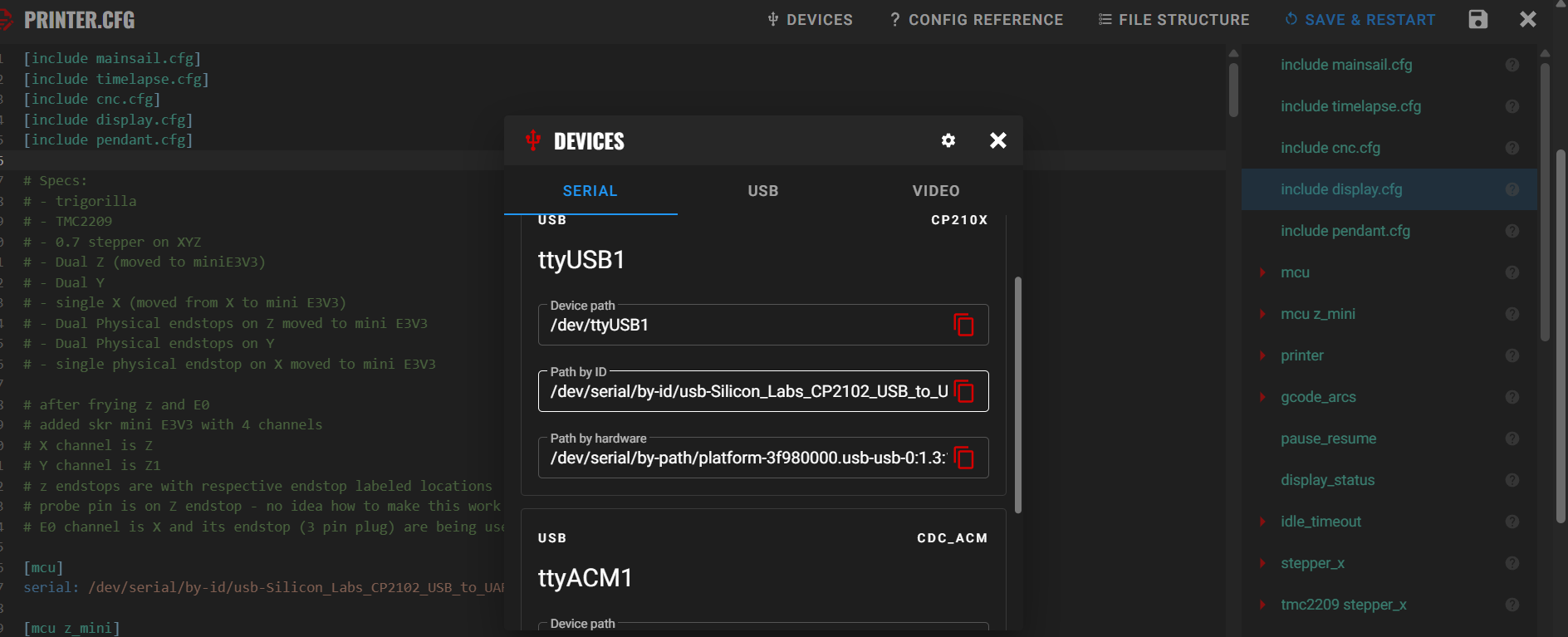Viewport: 1568px width, 637px height.
Task: Click help icon beside gcode_arcs
Action: 1512,397
